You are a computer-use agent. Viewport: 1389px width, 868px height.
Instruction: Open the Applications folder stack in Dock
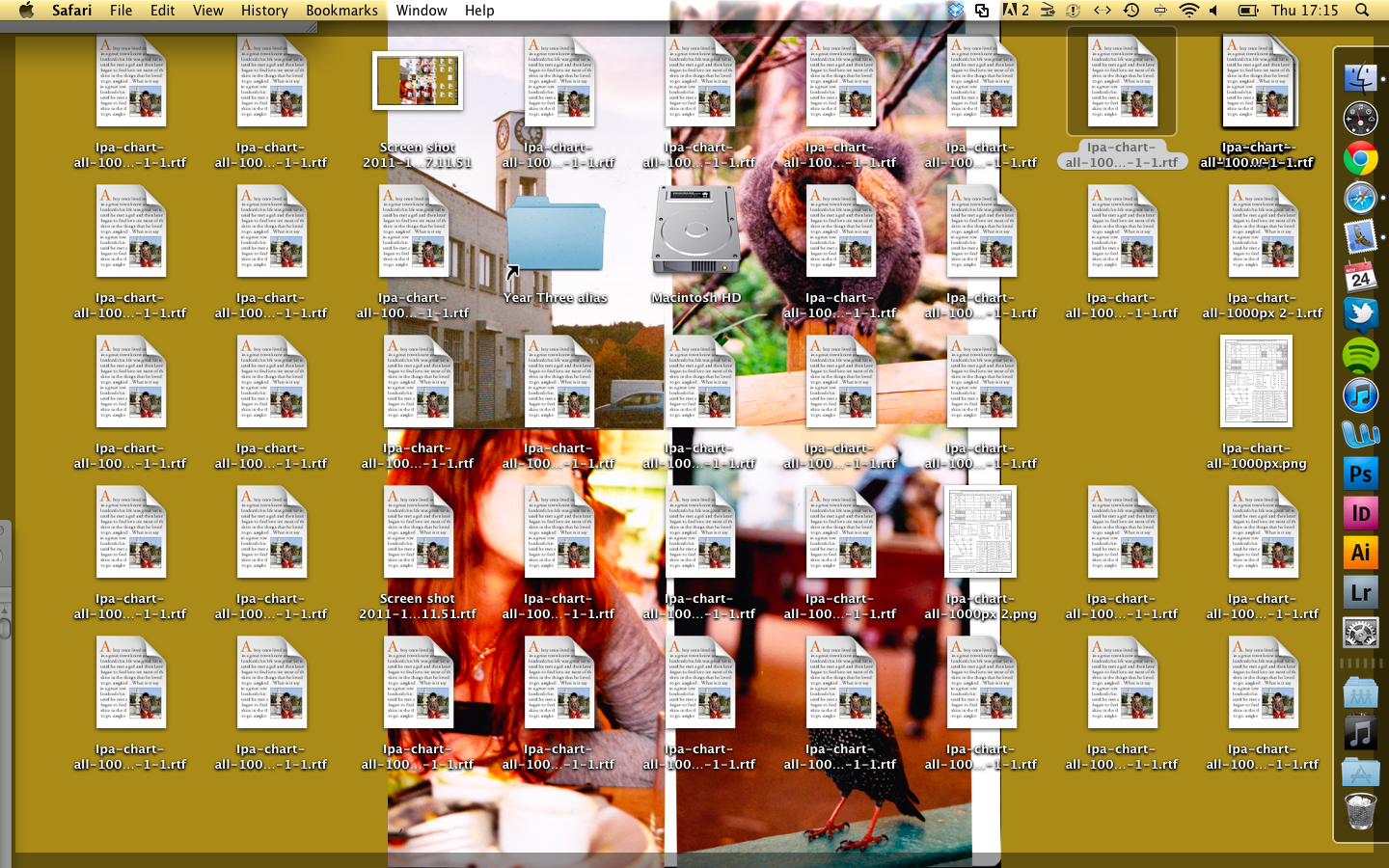(1360, 773)
